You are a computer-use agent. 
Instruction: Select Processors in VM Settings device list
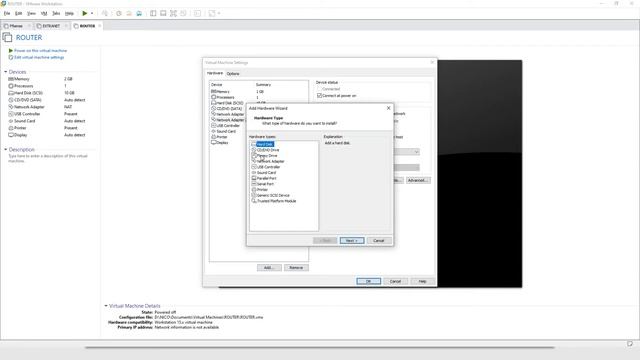coord(225,97)
